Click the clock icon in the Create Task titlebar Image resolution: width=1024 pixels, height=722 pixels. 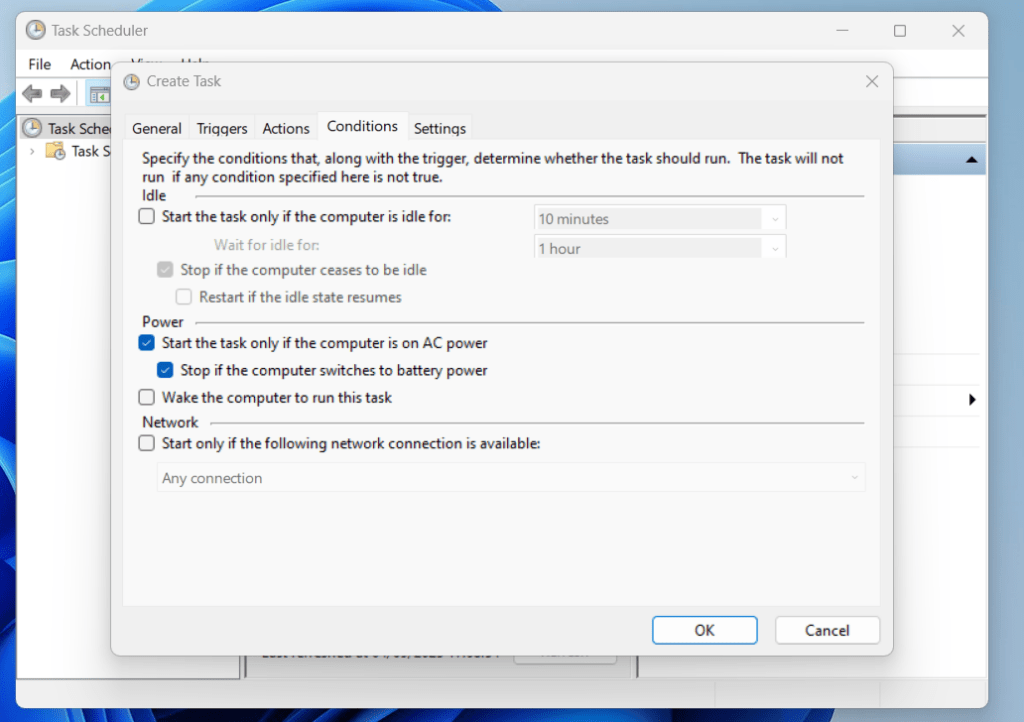(131, 81)
